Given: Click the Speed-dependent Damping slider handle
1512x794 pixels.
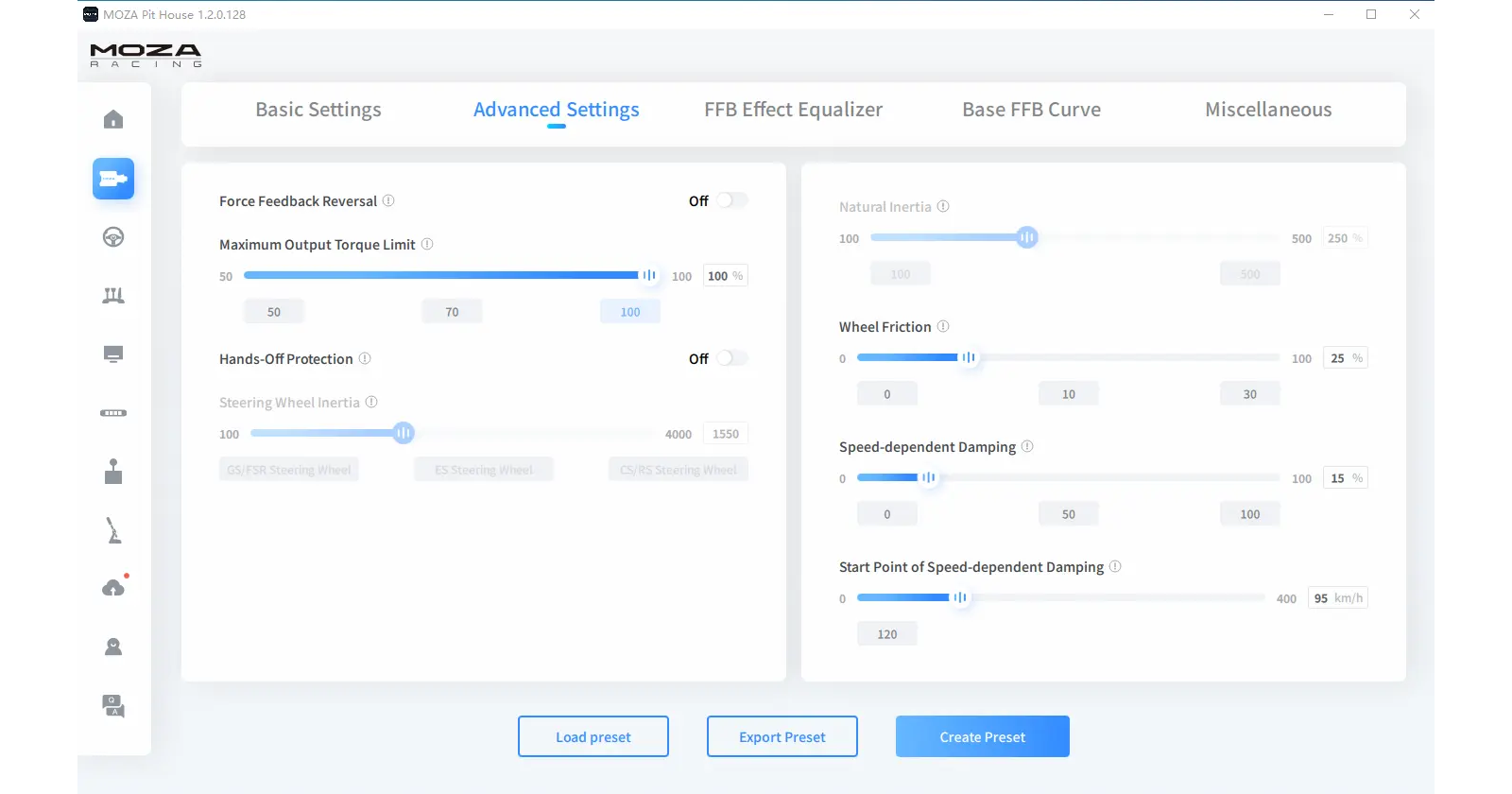Looking at the screenshot, I should (928, 478).
